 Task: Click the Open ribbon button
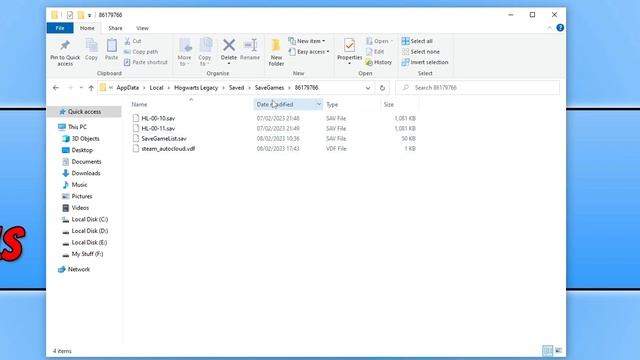point(379,41)
